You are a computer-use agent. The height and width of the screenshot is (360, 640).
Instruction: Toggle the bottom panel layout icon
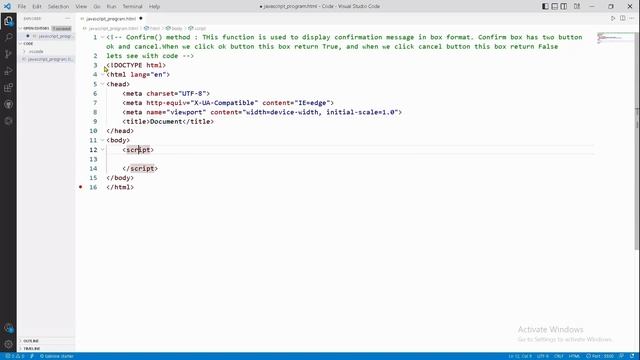[554, 6]
